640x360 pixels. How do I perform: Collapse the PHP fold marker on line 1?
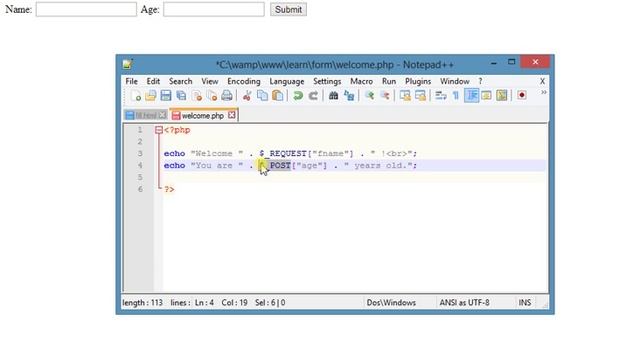[159, 130]
